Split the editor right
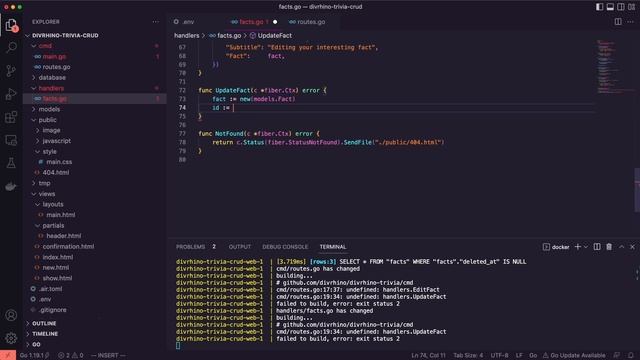This screenshot has height=360, width=640. [x=618, y=22]
